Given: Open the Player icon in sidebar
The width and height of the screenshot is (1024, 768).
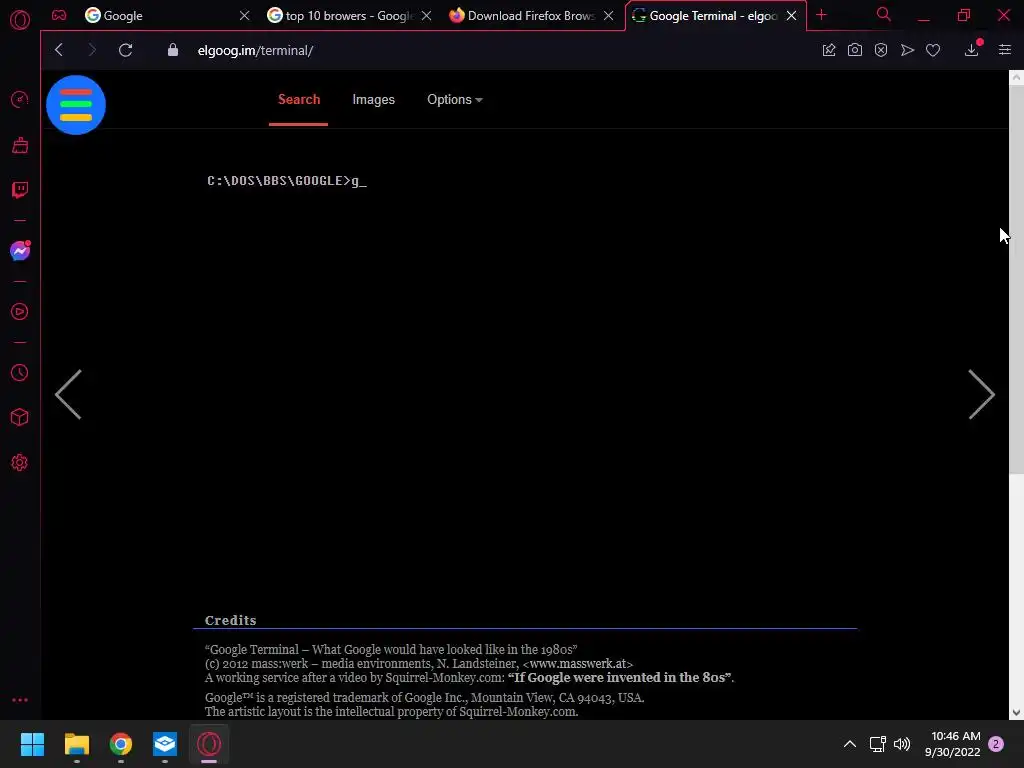Looking at the screenshot, I should click(x=20, y=312).
